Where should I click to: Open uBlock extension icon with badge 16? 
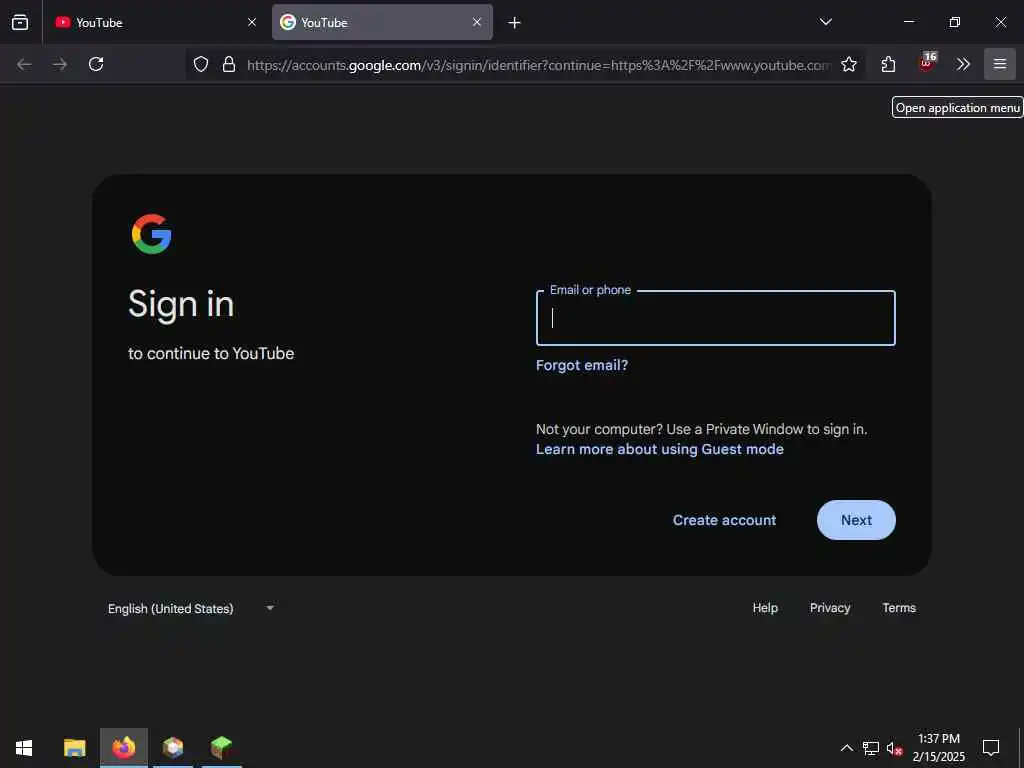pyautogui.click(x=926, y=63)
